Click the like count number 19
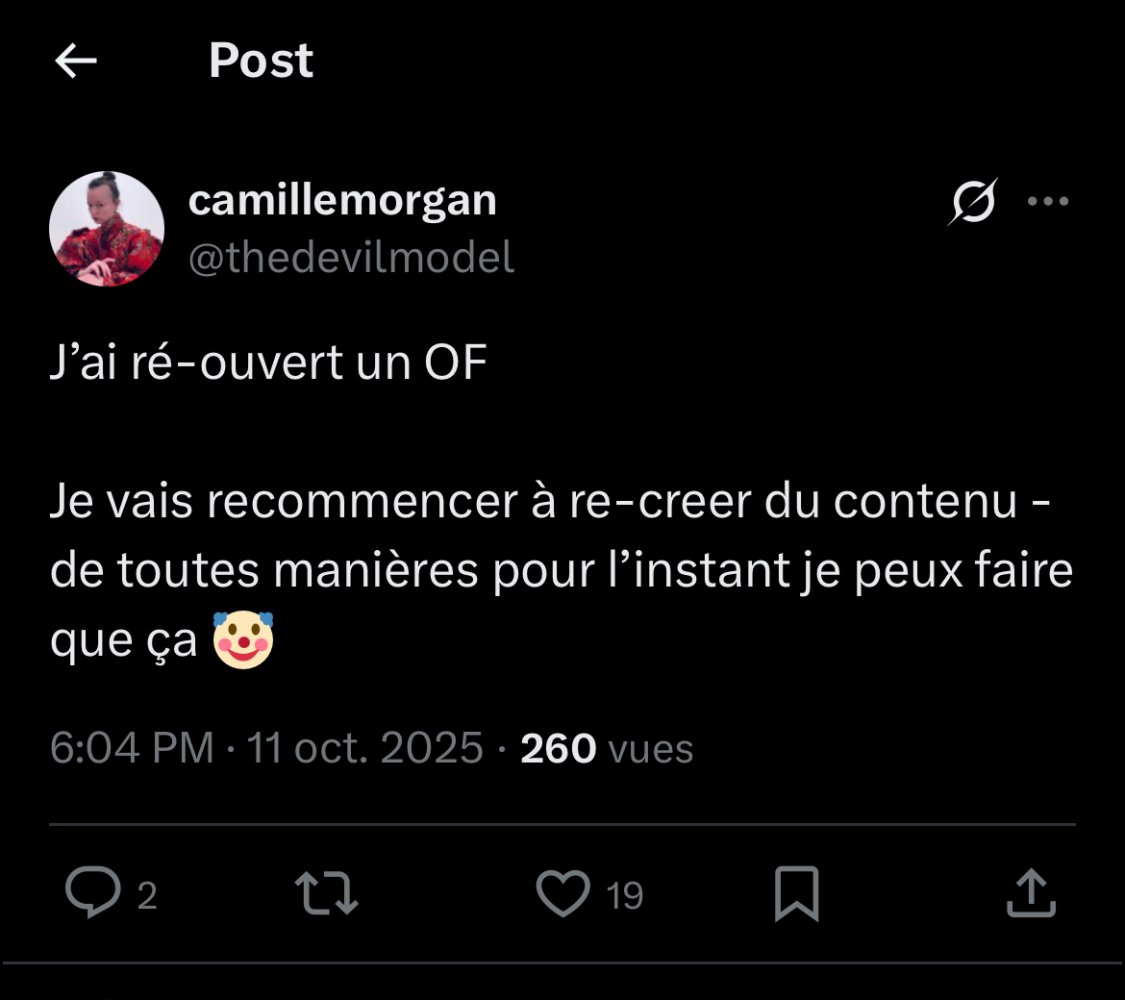Image resolution: width=1125 pixels, height=1000 pixels. coord(625,896)
